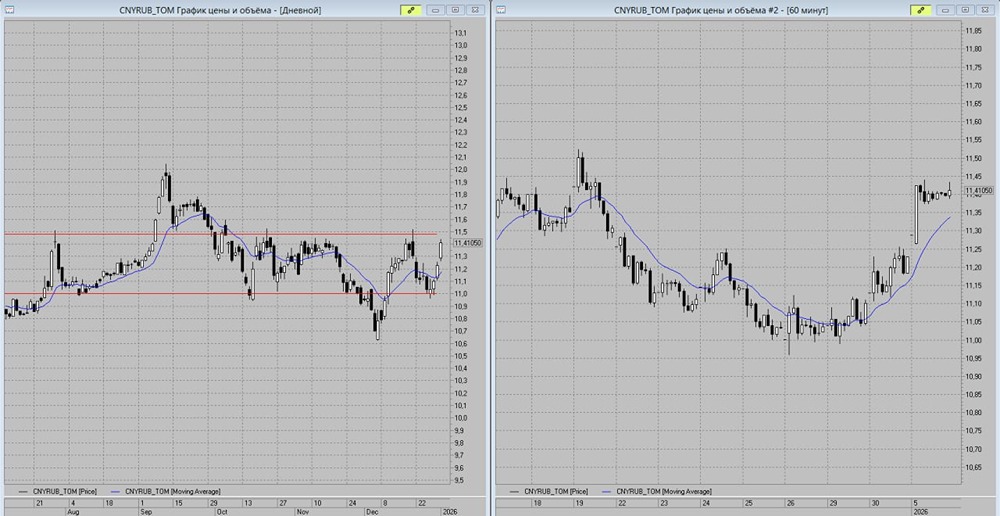Click the 'Aug' month label on daily chart axis
The height and width of the screenshot is (516, 1000).
72,512
